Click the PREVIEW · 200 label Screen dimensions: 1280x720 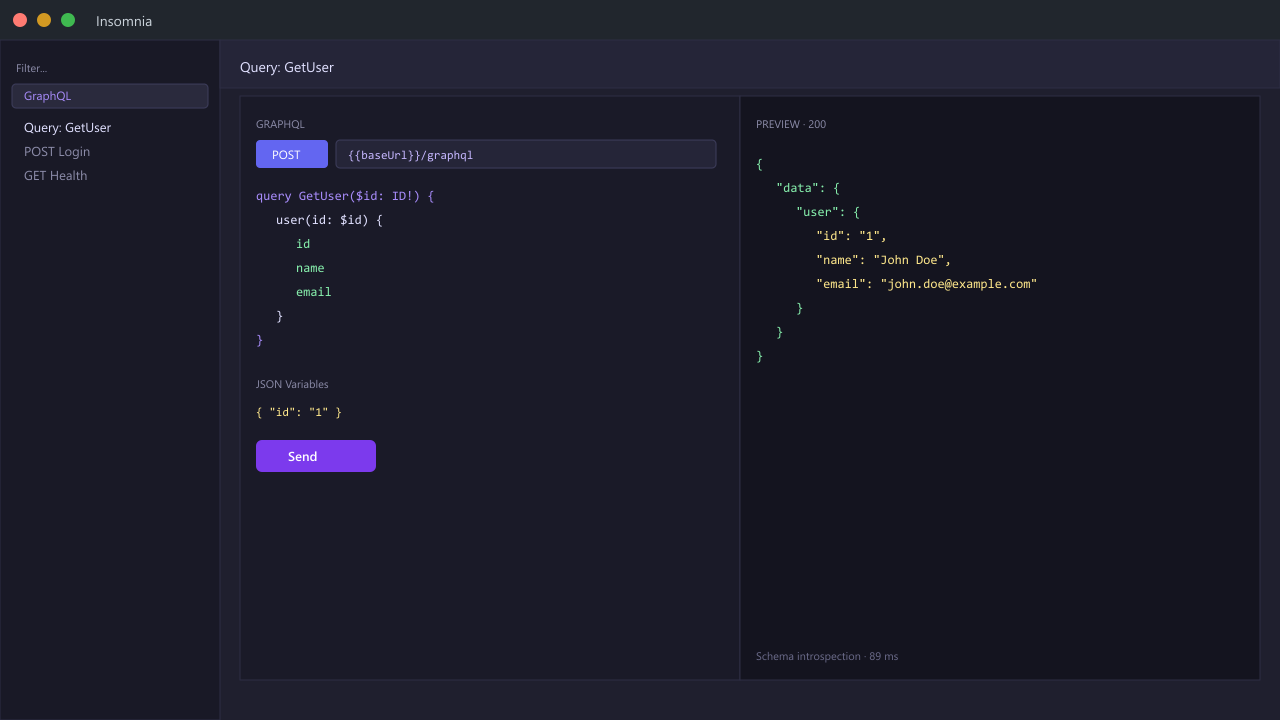[791, 124]
